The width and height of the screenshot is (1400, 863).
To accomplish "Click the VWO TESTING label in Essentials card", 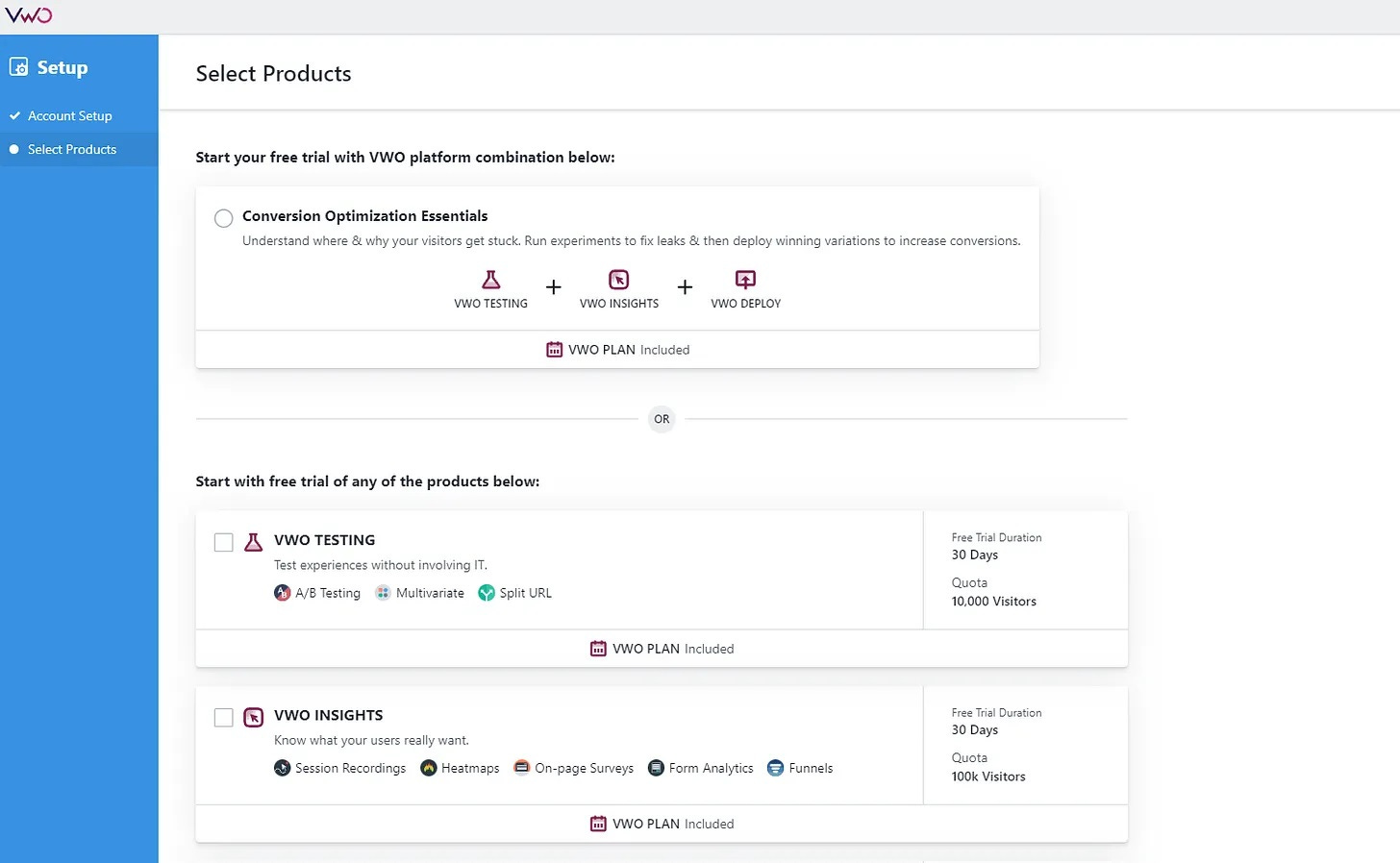I will (x=491, y=304).
